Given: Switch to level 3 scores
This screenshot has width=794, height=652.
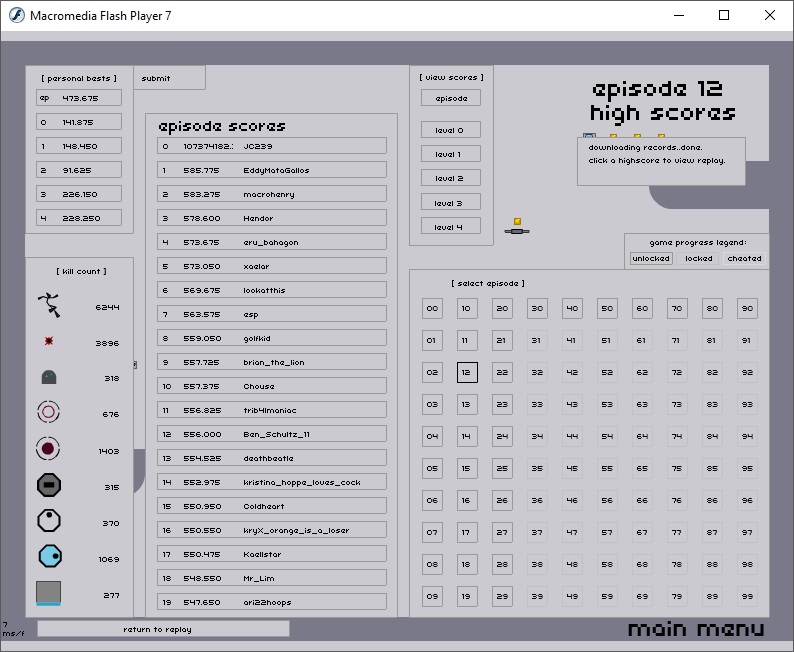Looking at the screenshot, I should click(450, 203).
